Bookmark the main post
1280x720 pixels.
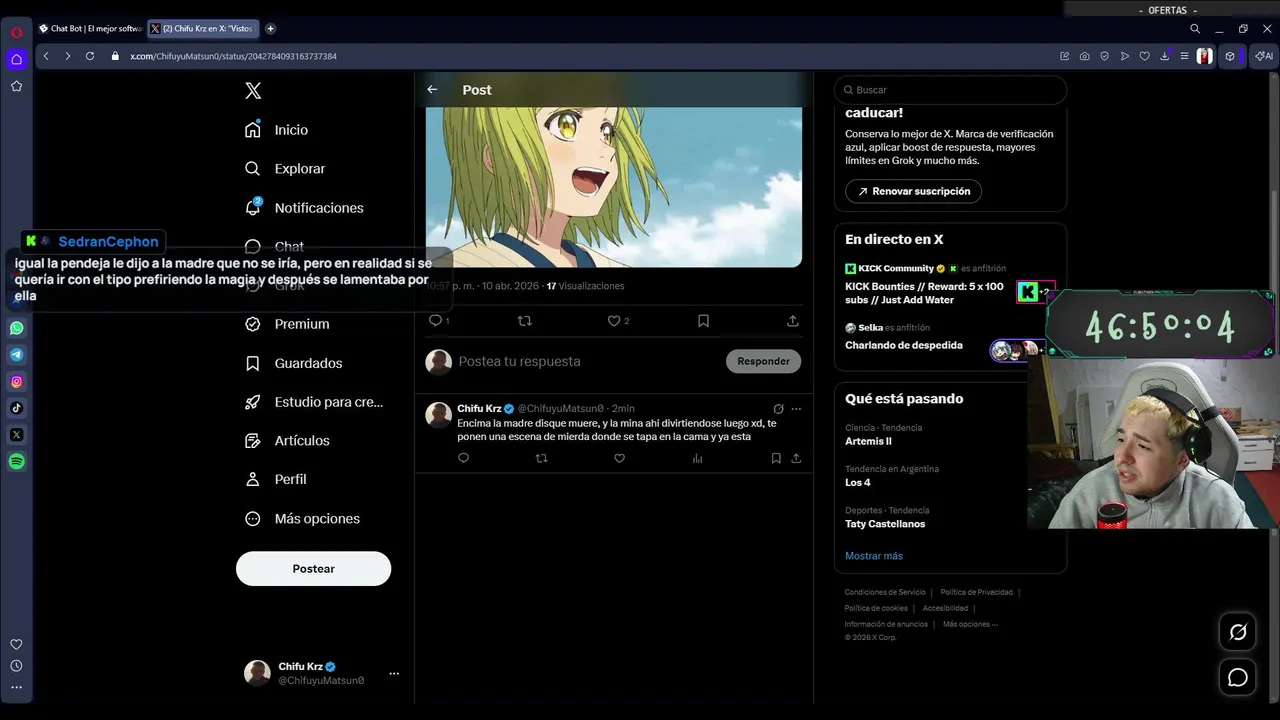click(x=703, y=321)
